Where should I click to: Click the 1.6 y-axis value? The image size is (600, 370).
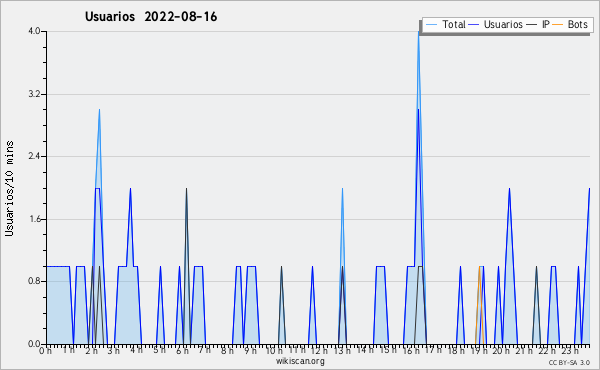34,219
